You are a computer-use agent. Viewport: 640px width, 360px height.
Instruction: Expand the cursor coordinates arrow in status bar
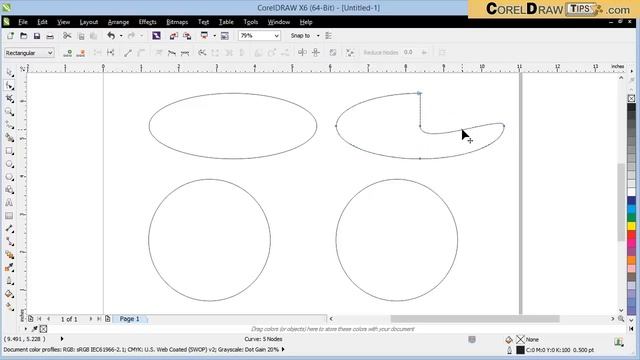(62, 339)
